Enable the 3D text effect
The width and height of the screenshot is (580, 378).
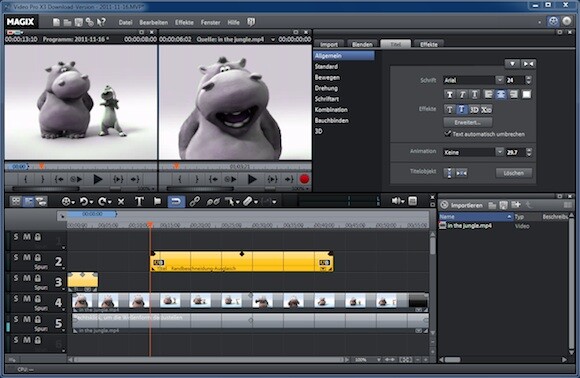coord(474,110)
